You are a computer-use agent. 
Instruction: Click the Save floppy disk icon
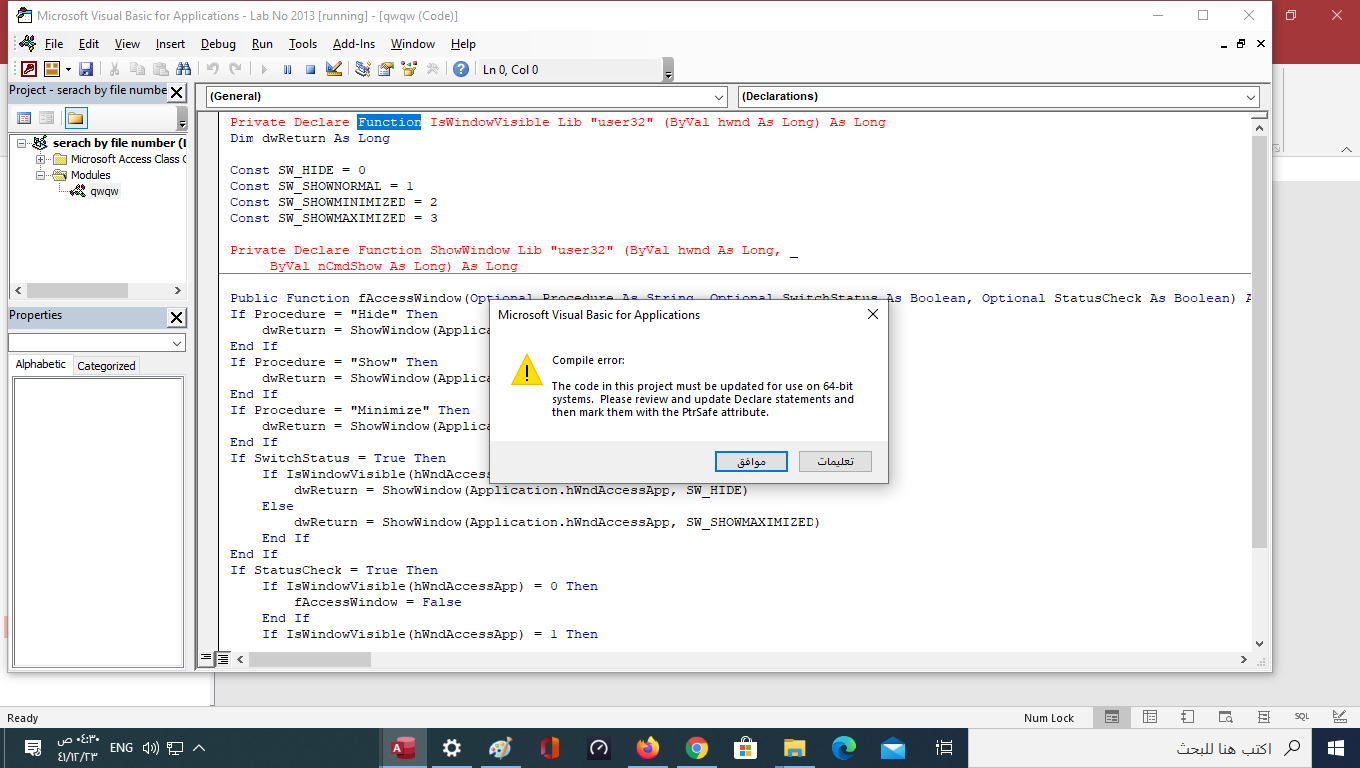(86, 69)
